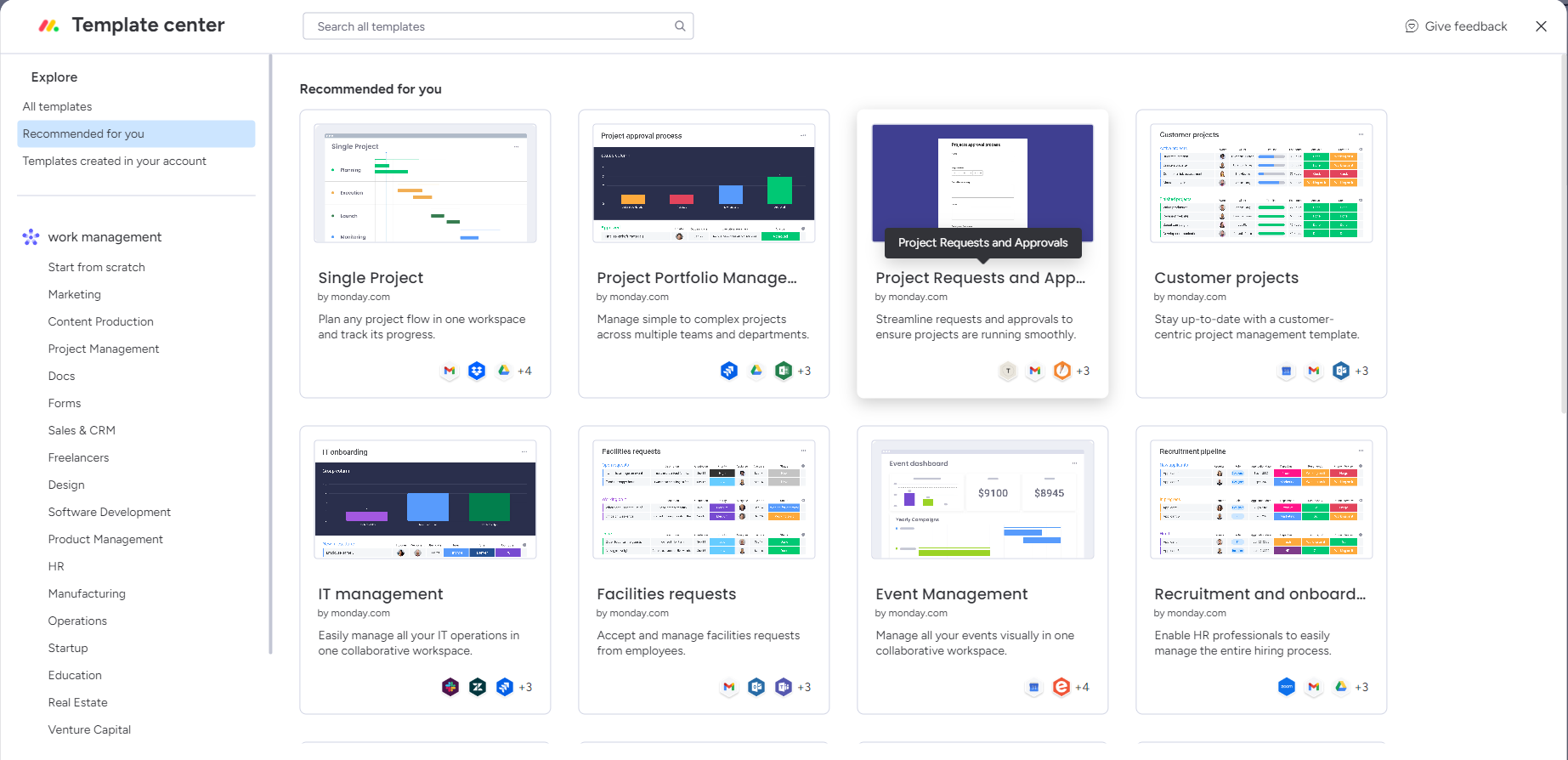Click Google Calendar icon on Customer projects card
The height and width of the screenshot is (760, 1568).
pos(1287,371)
